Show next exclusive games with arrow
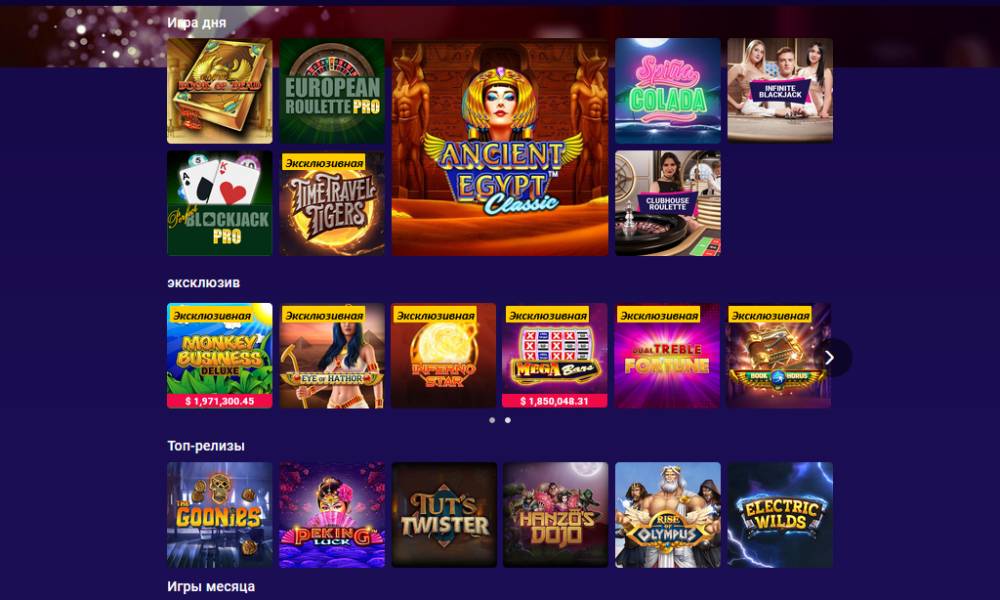The width and height of the screenshot is (1000, 600). click(830, 358)
